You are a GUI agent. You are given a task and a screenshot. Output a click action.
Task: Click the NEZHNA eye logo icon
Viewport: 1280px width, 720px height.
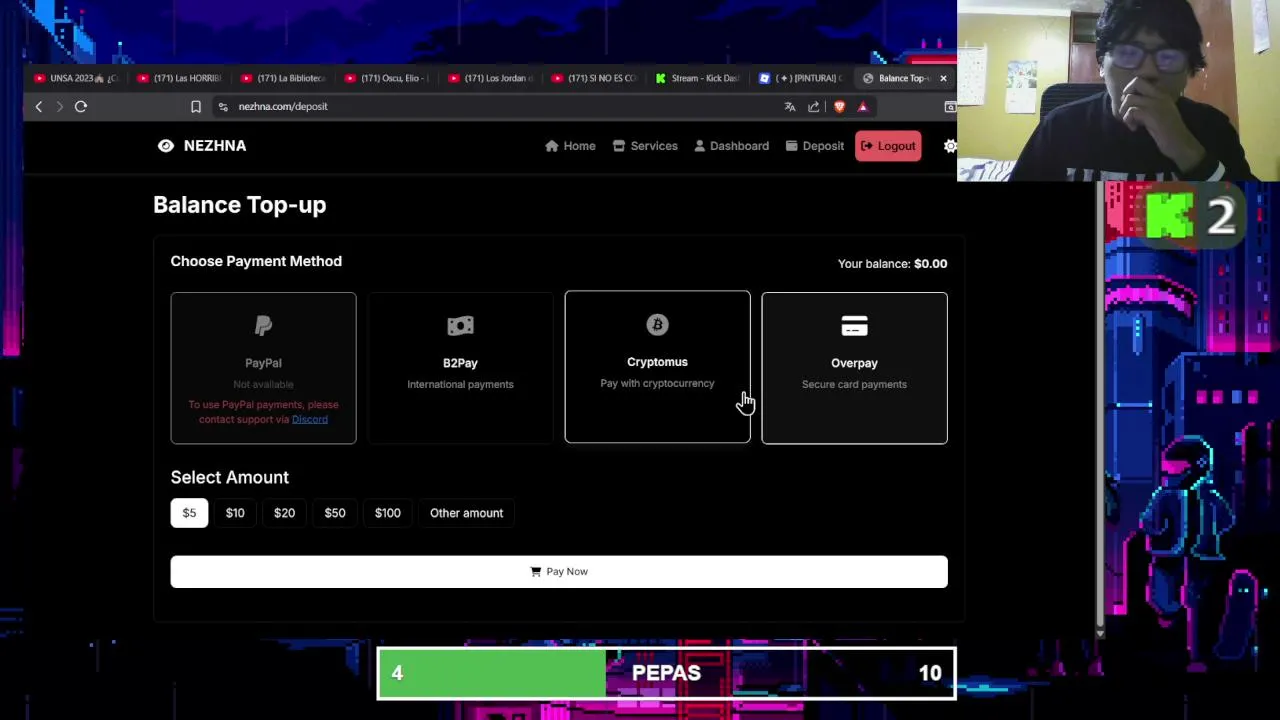pyautogui.click(x=166, y=146)
